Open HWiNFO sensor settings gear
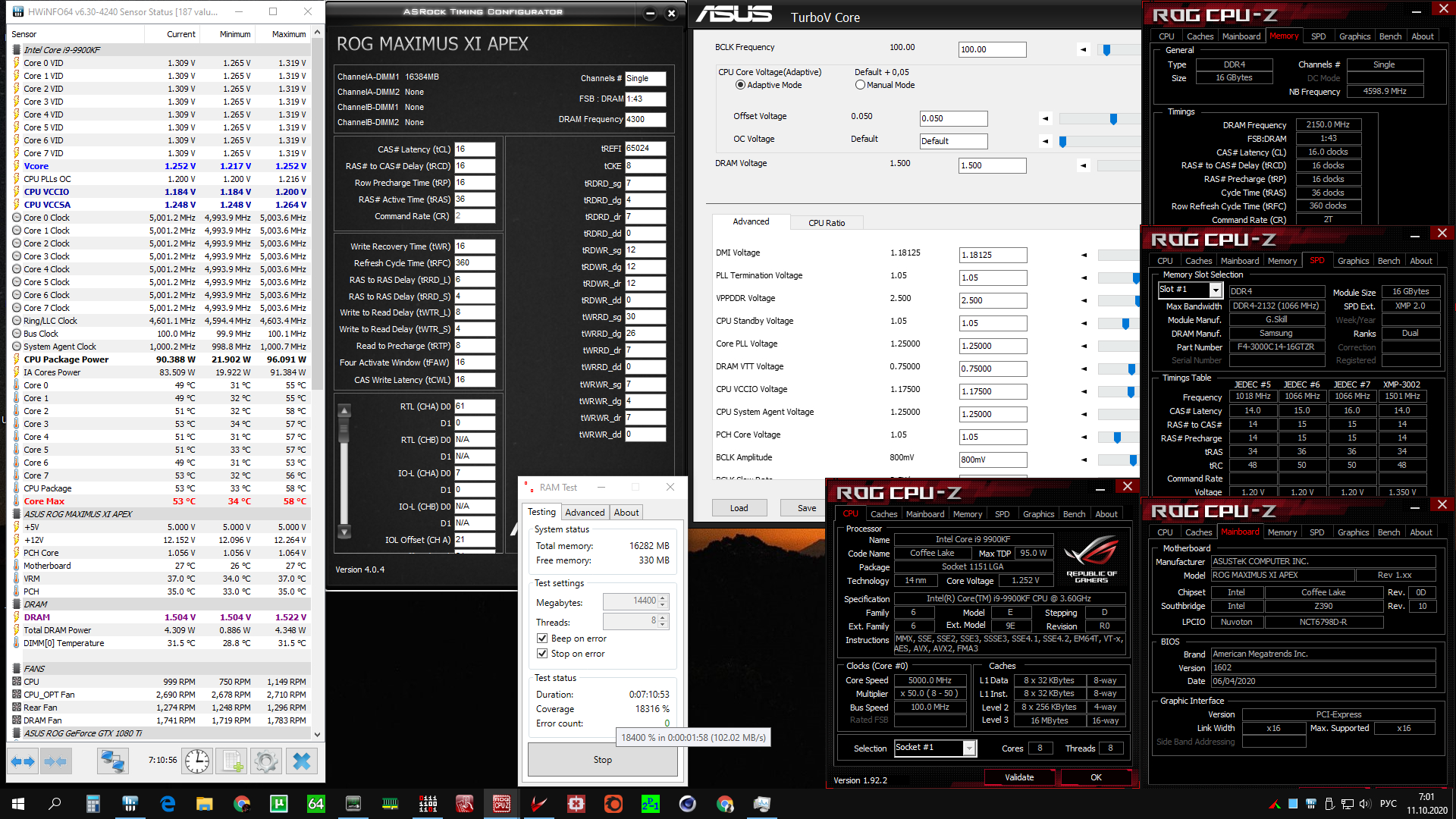The image size is (1456, 819). pyautogui.click(x=266, y=761)
